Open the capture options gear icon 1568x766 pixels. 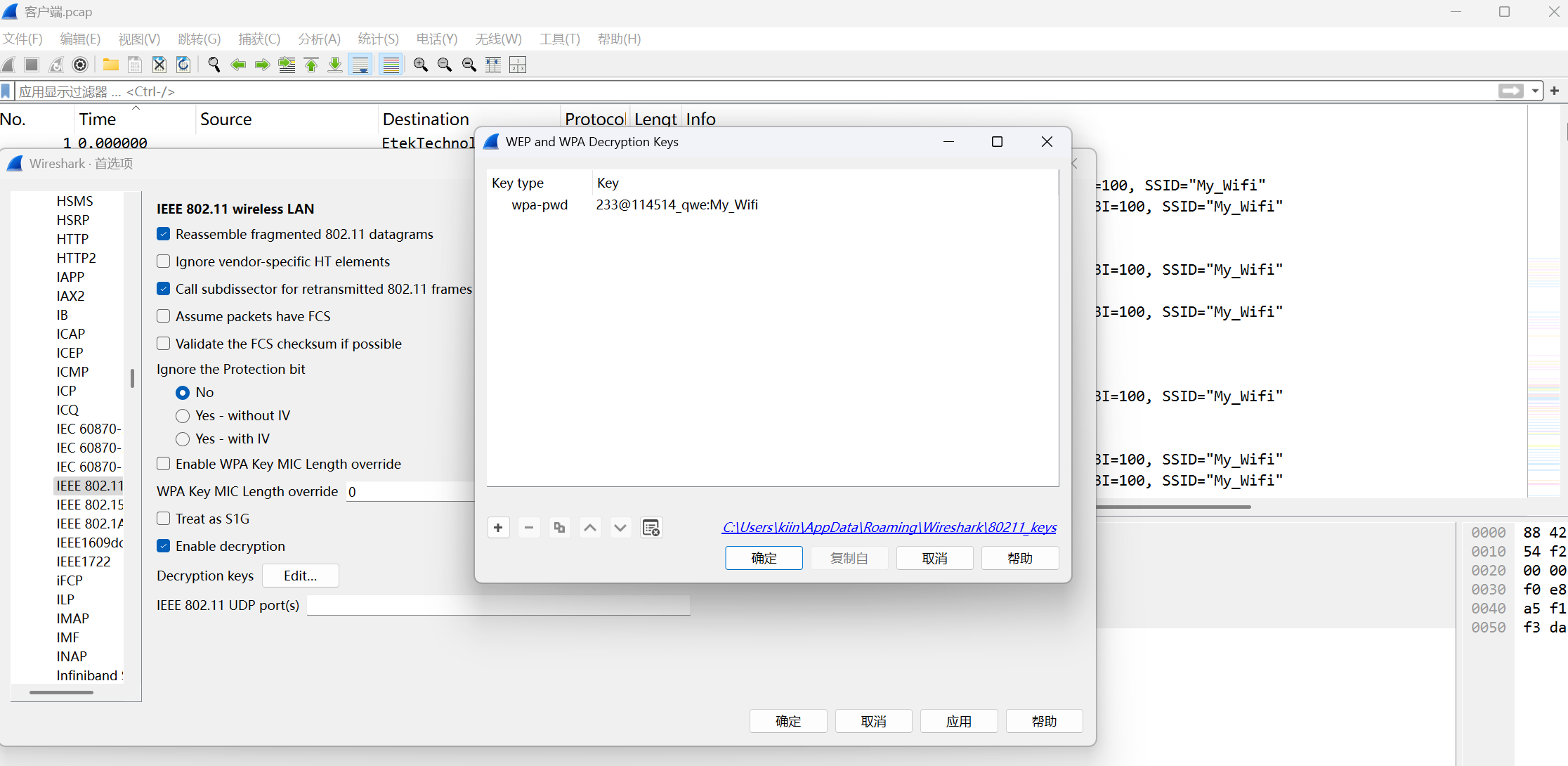[x=81, y=65]
